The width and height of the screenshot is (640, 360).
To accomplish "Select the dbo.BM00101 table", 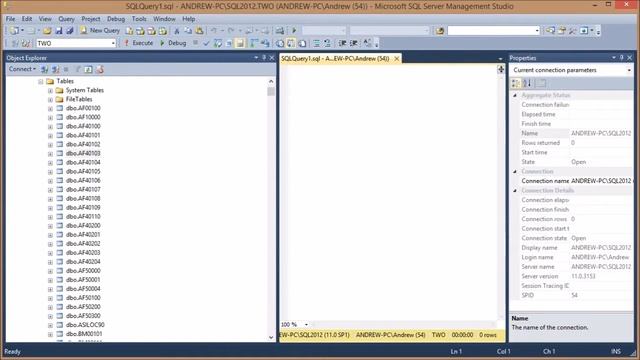I will [84, 334].
